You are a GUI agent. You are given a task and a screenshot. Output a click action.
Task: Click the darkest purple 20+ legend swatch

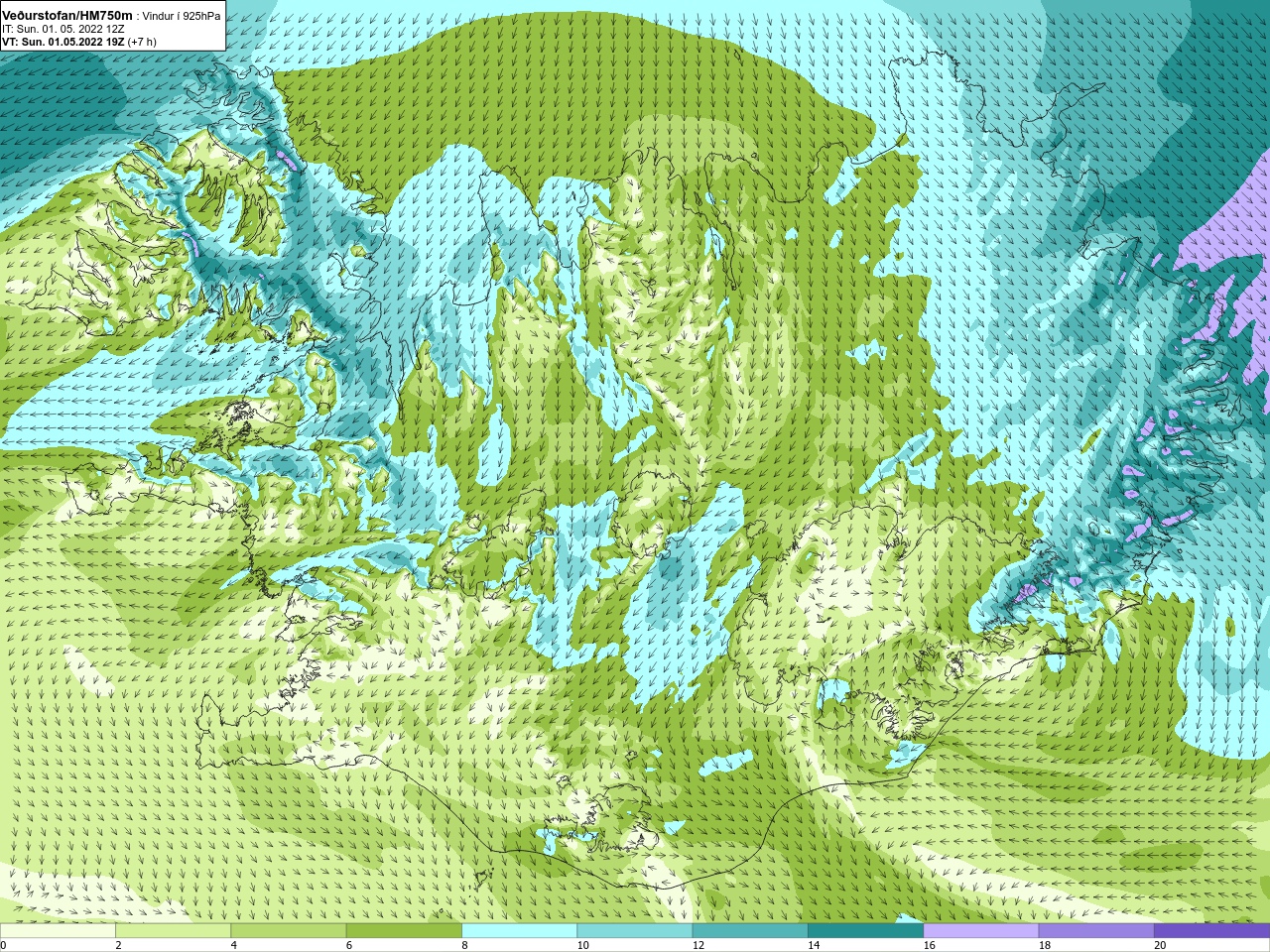[1211, 931]
